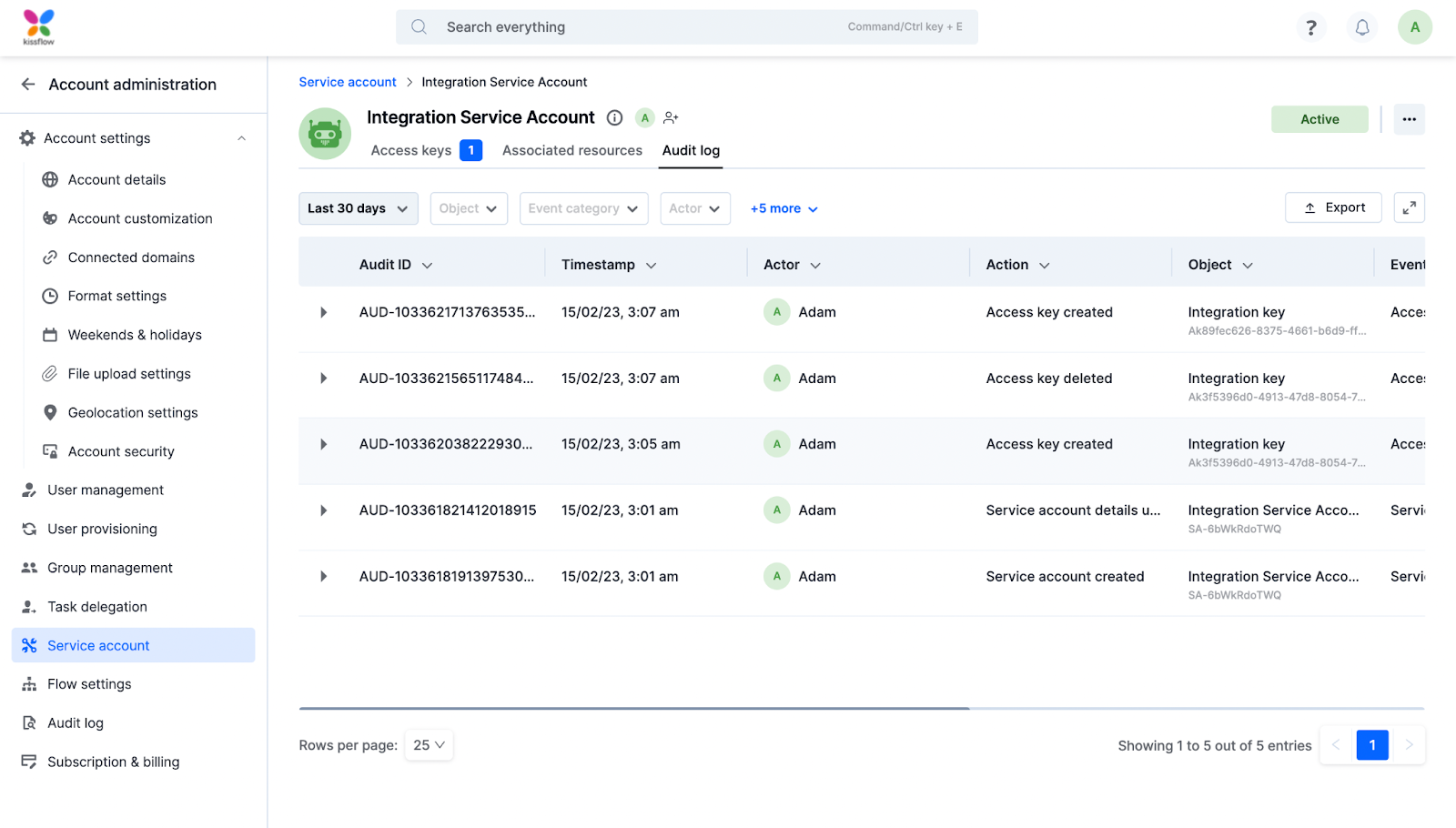Click the Geolocation settings pin icon
Screen dimensions: 1456x828
coord(50,412)
